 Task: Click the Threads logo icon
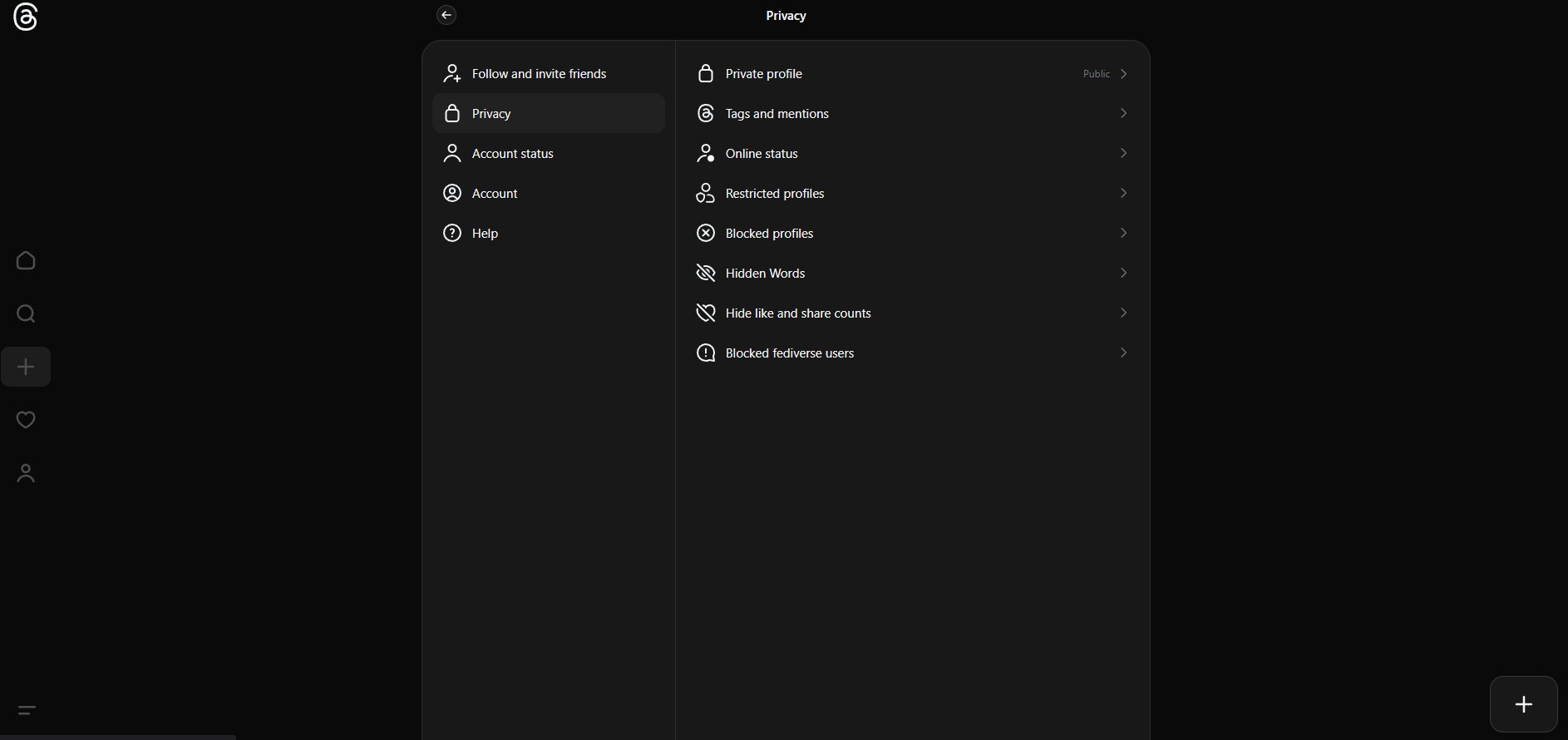click(x=26, y=17)
